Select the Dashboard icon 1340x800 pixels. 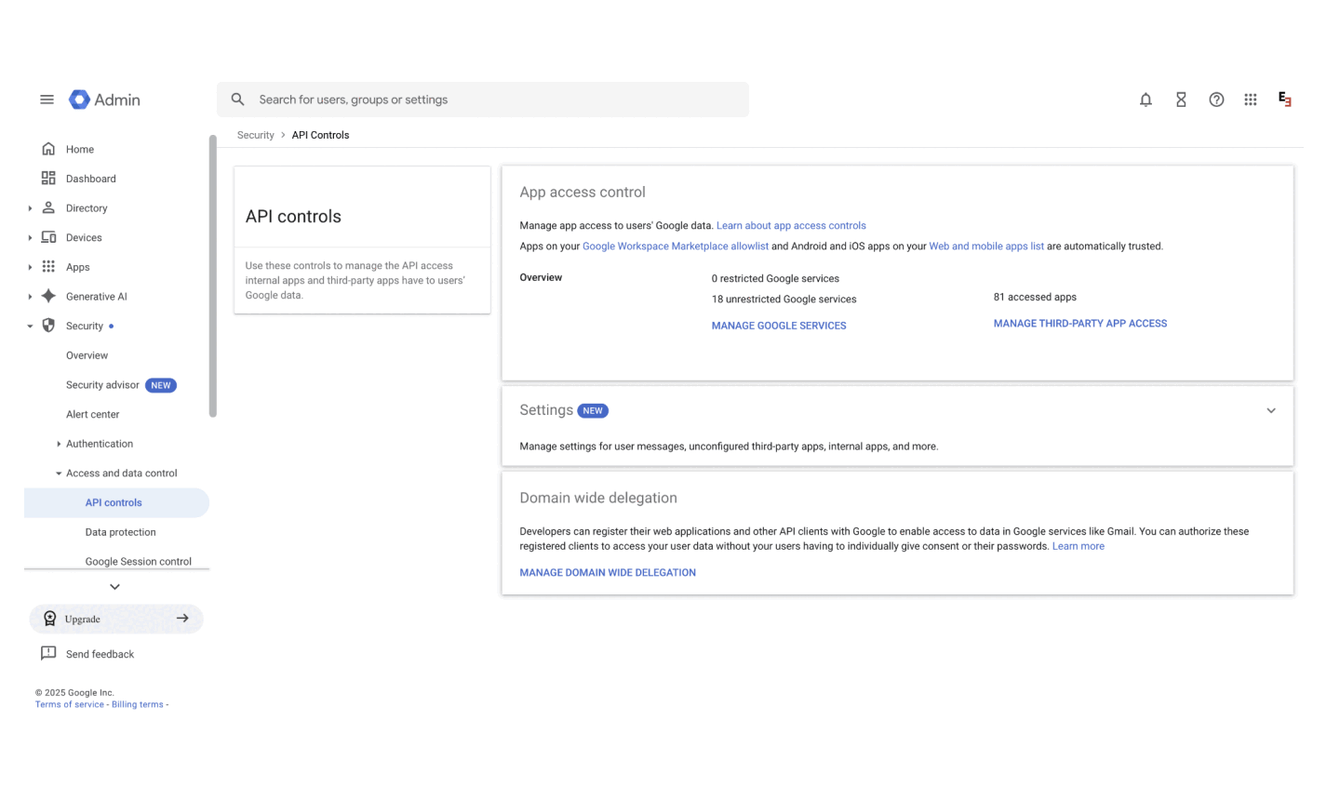point(48,178)
